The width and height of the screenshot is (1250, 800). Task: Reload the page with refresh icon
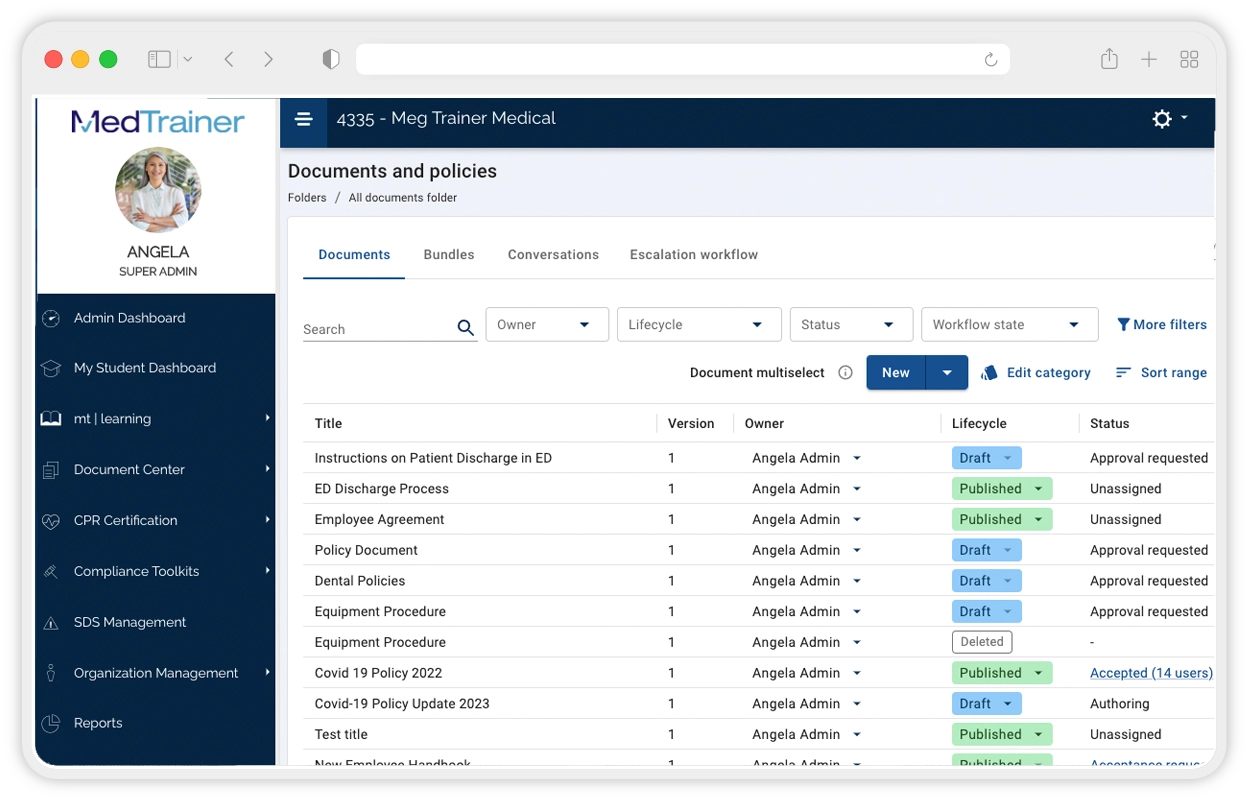990,60
